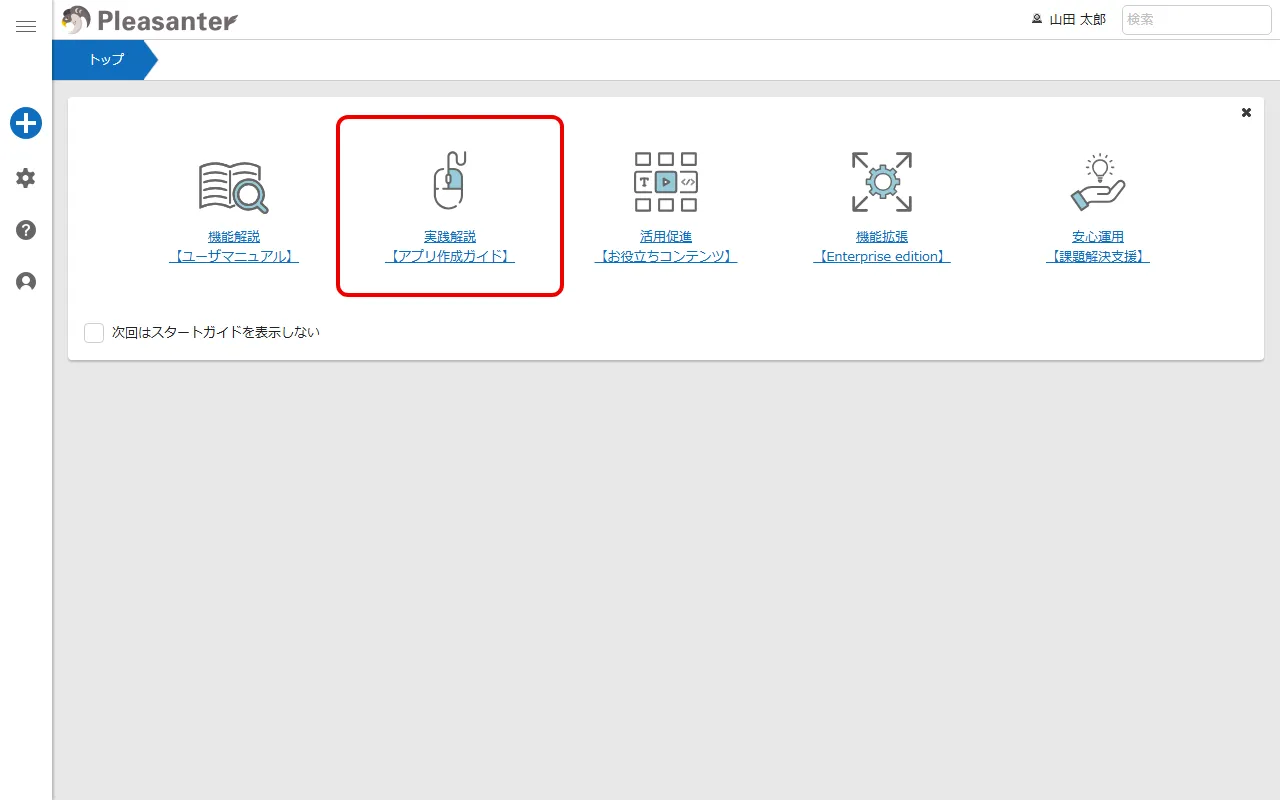Click the mouse icon for 実践解説
Viewport: 1280px width, 800px height.
[x=450, y=181]
